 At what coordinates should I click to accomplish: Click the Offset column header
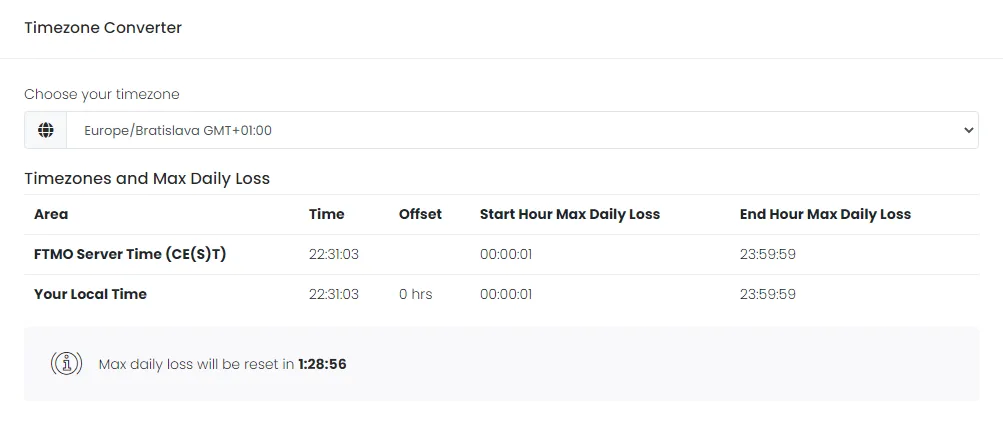(420, 214)
